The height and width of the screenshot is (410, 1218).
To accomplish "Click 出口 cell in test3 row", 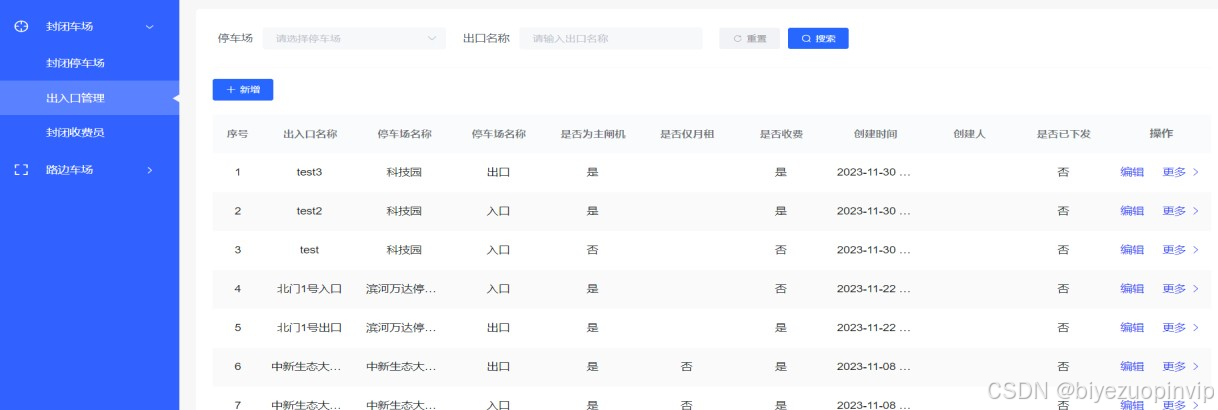I will point(498,172).
